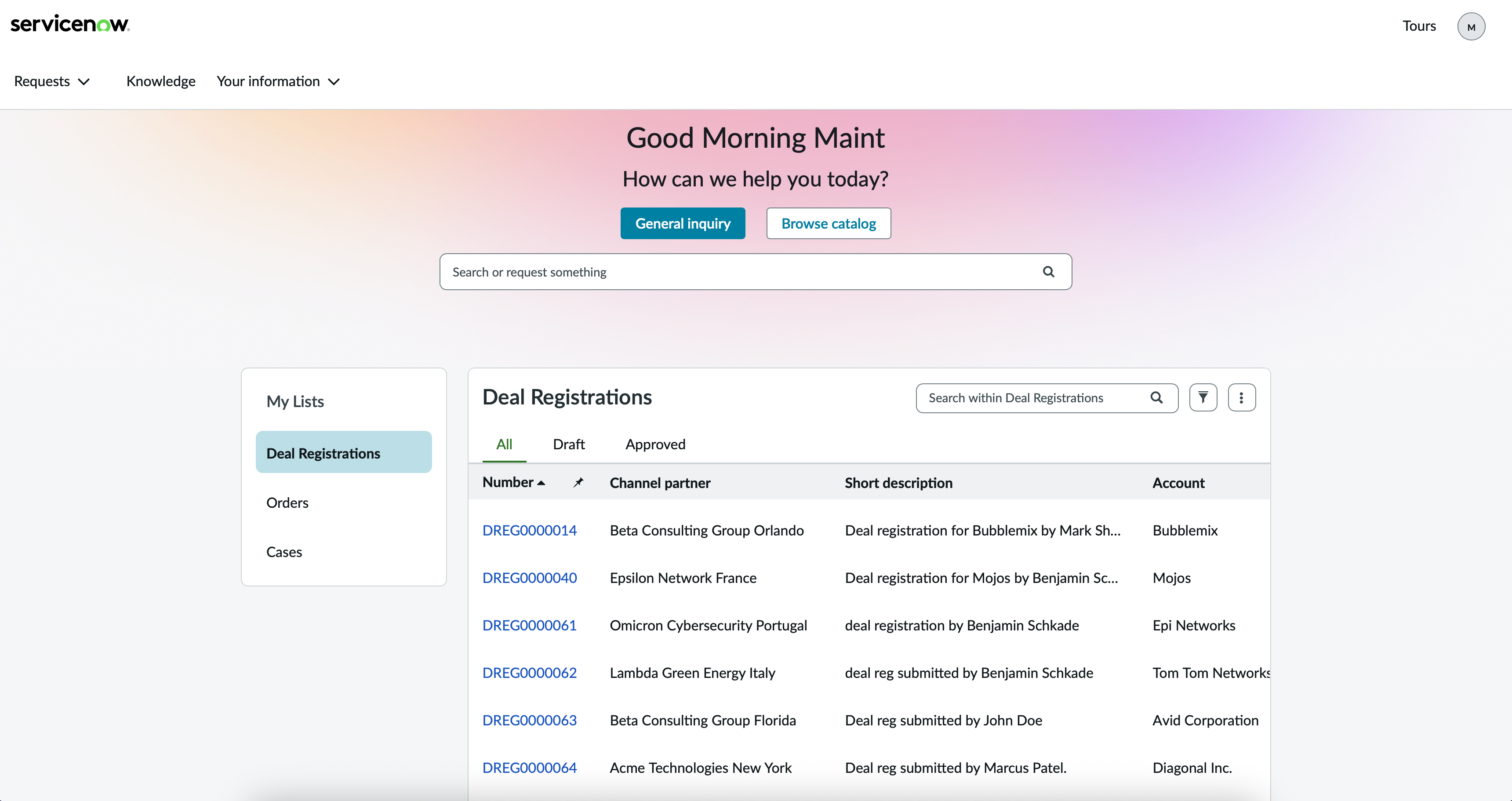Select Deal Registrations in My Lists
Image resolution: width=1512 pixels, height=801 pixels.
(343, 453)
